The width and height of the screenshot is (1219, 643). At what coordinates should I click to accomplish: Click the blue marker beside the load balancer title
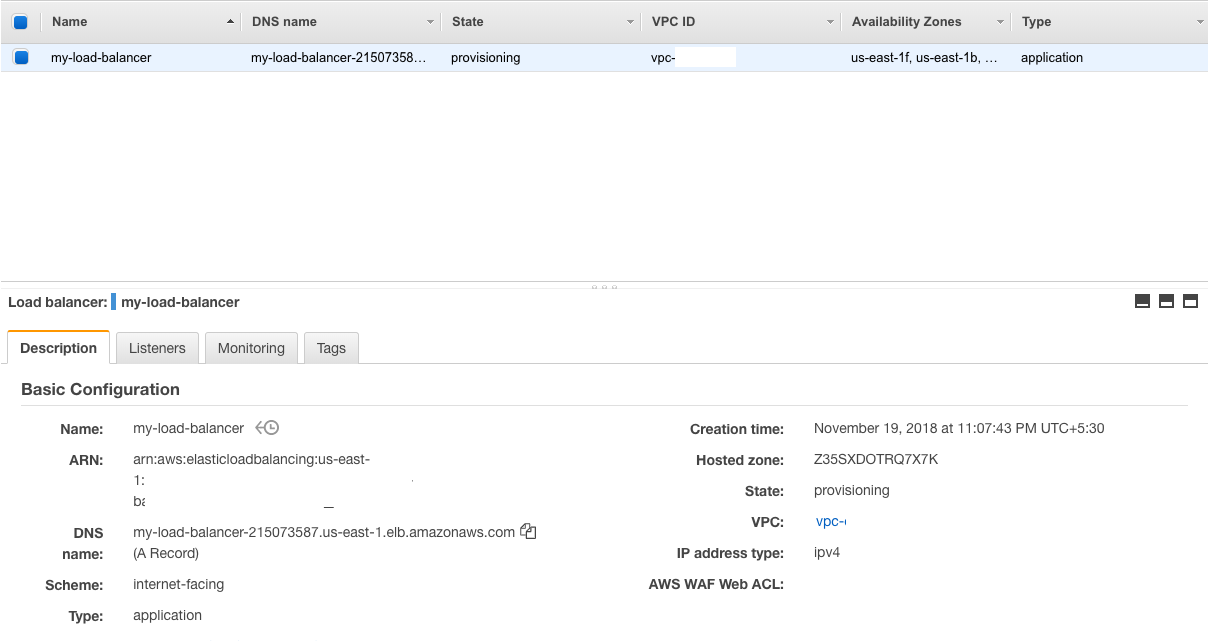[x=114, y=302]
